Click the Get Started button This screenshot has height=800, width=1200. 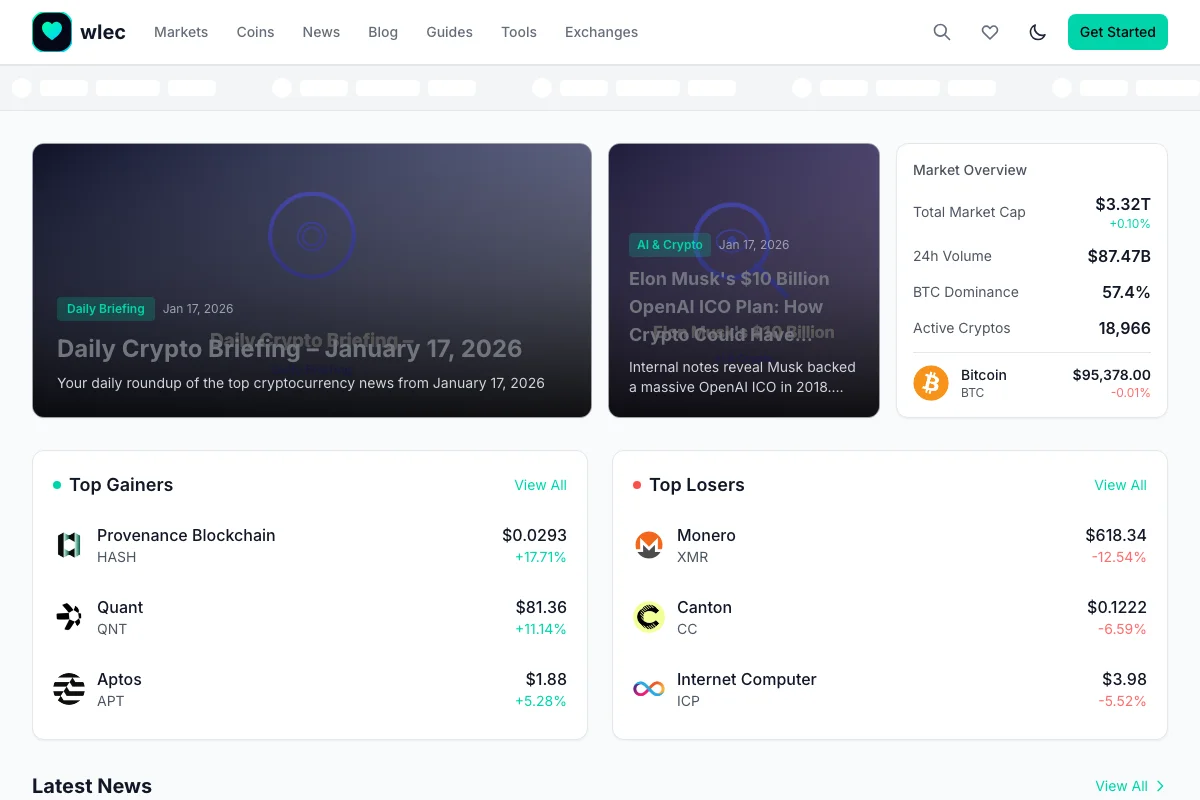pos(1117,32)
